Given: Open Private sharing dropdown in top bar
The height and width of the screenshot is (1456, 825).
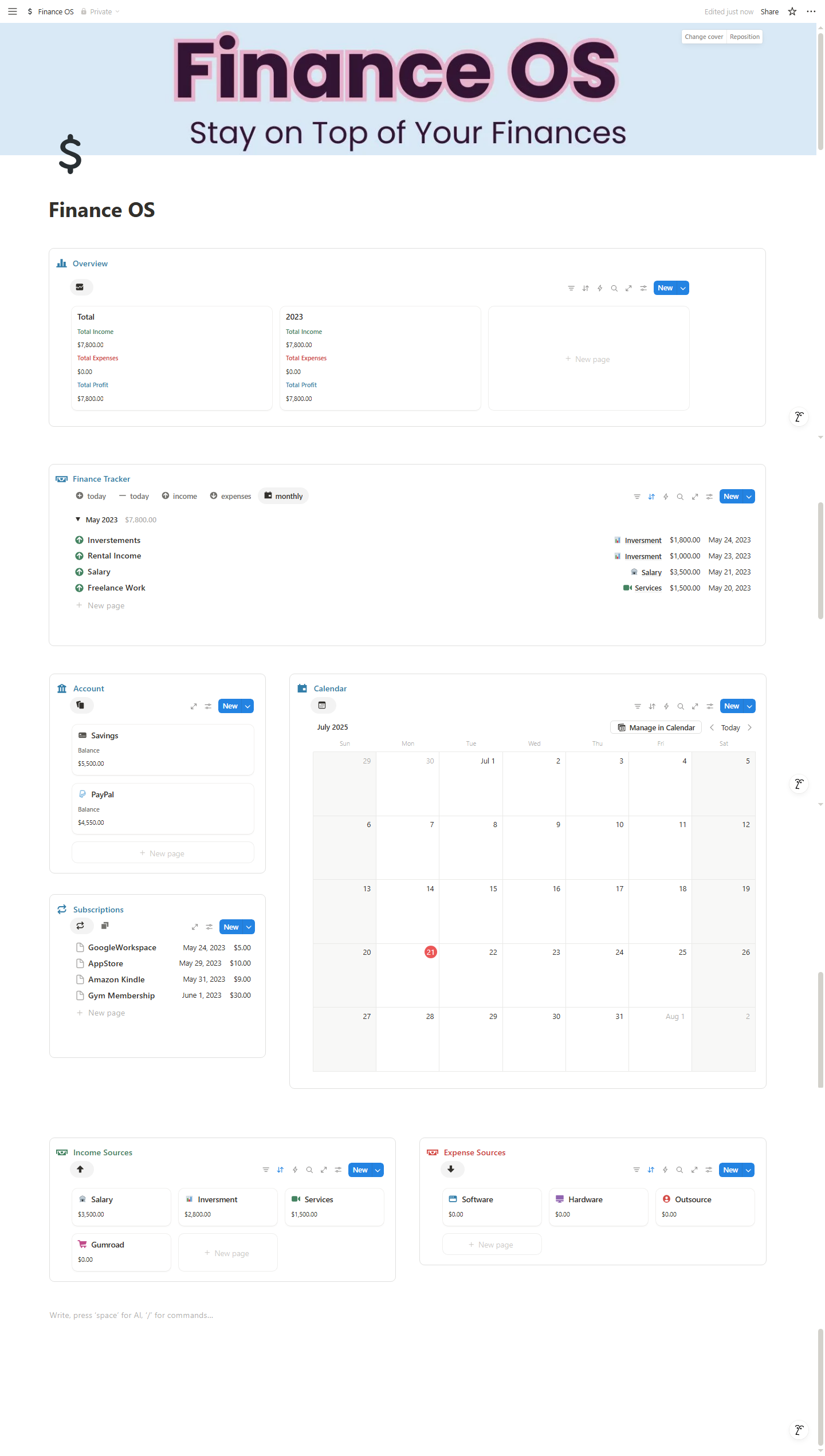Looking at the screenshot, I should tap(101, 11).
